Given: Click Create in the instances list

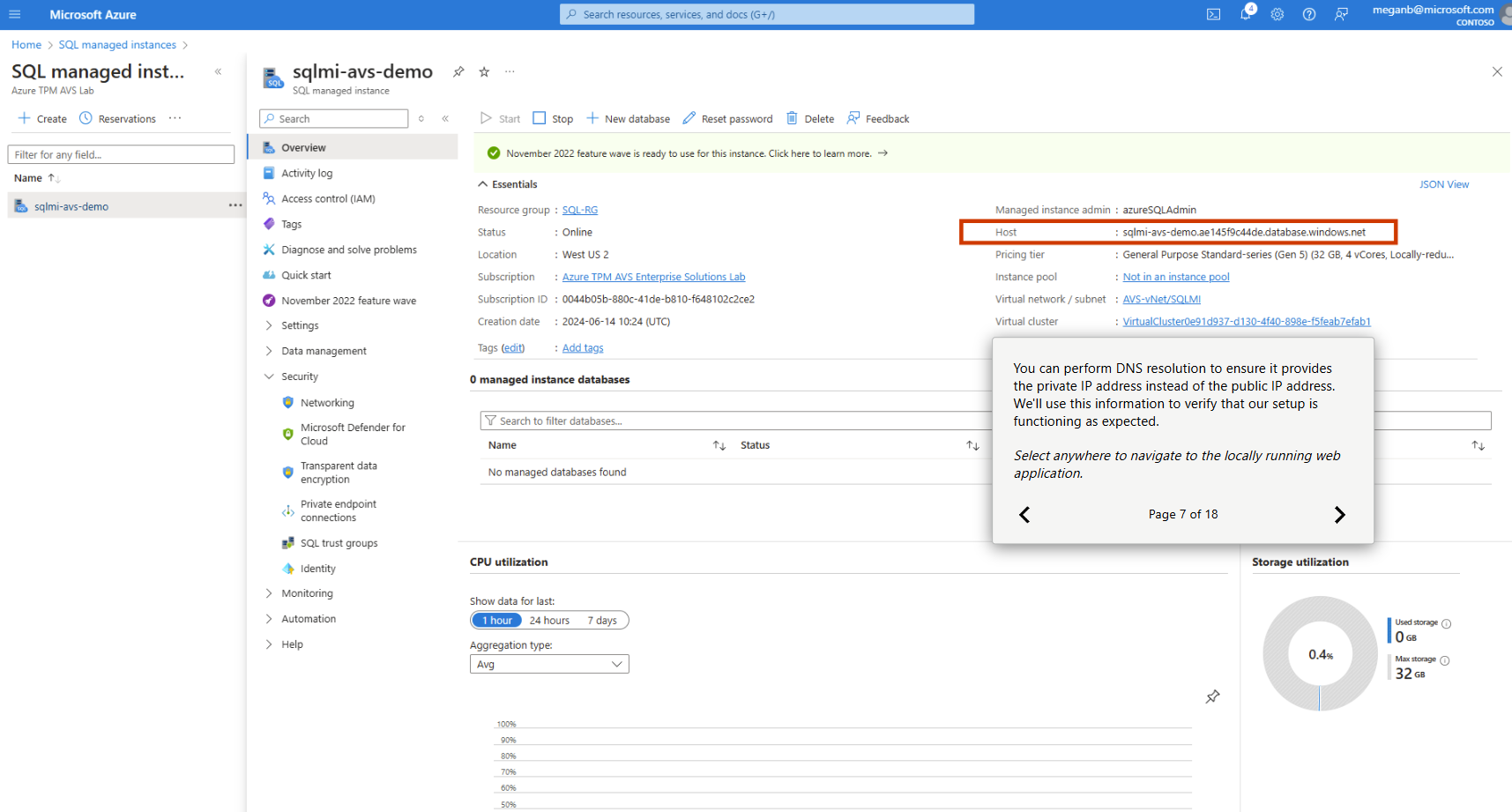Looking at the screenshot, I should point(42,118).
